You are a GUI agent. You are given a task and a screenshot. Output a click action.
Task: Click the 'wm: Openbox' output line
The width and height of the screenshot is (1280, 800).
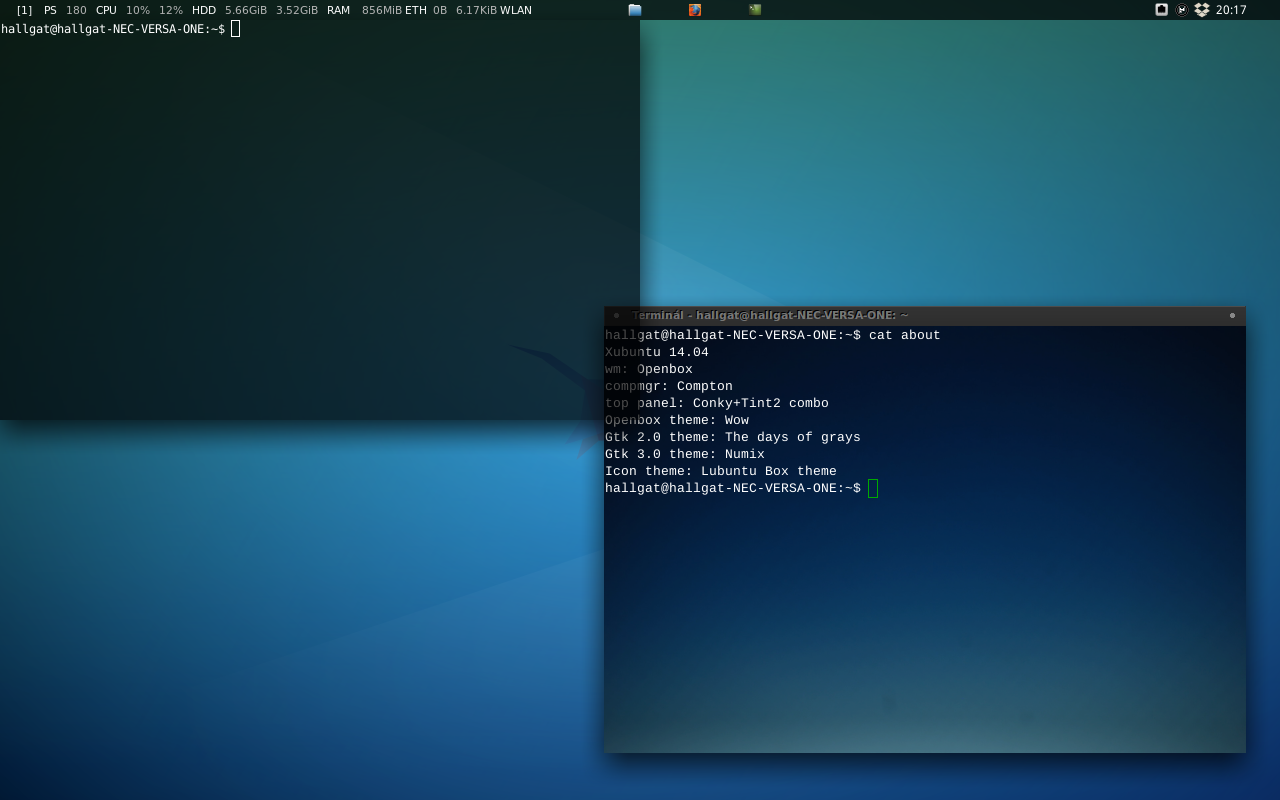(649, 369)
